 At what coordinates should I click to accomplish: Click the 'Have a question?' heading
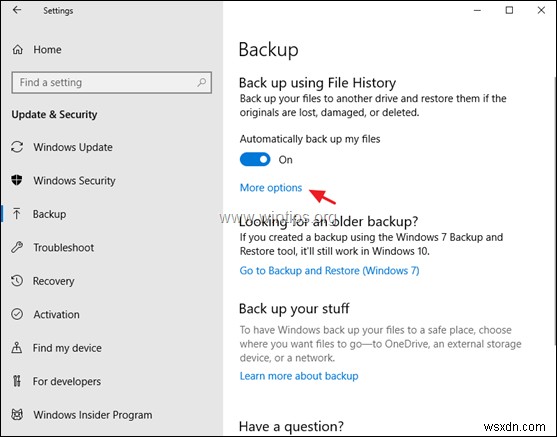(291, 426)
